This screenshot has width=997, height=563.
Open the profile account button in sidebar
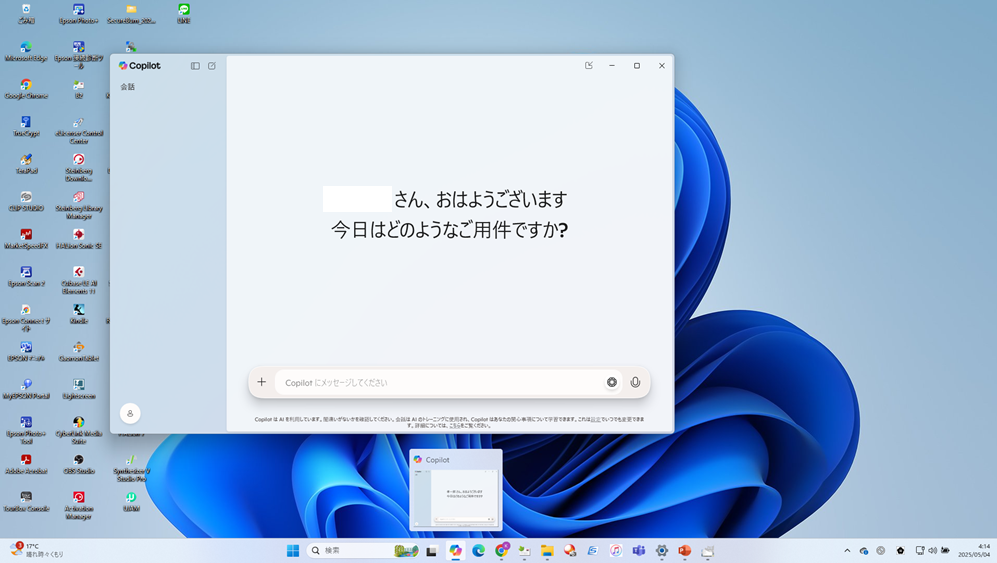tap(130, 413)
